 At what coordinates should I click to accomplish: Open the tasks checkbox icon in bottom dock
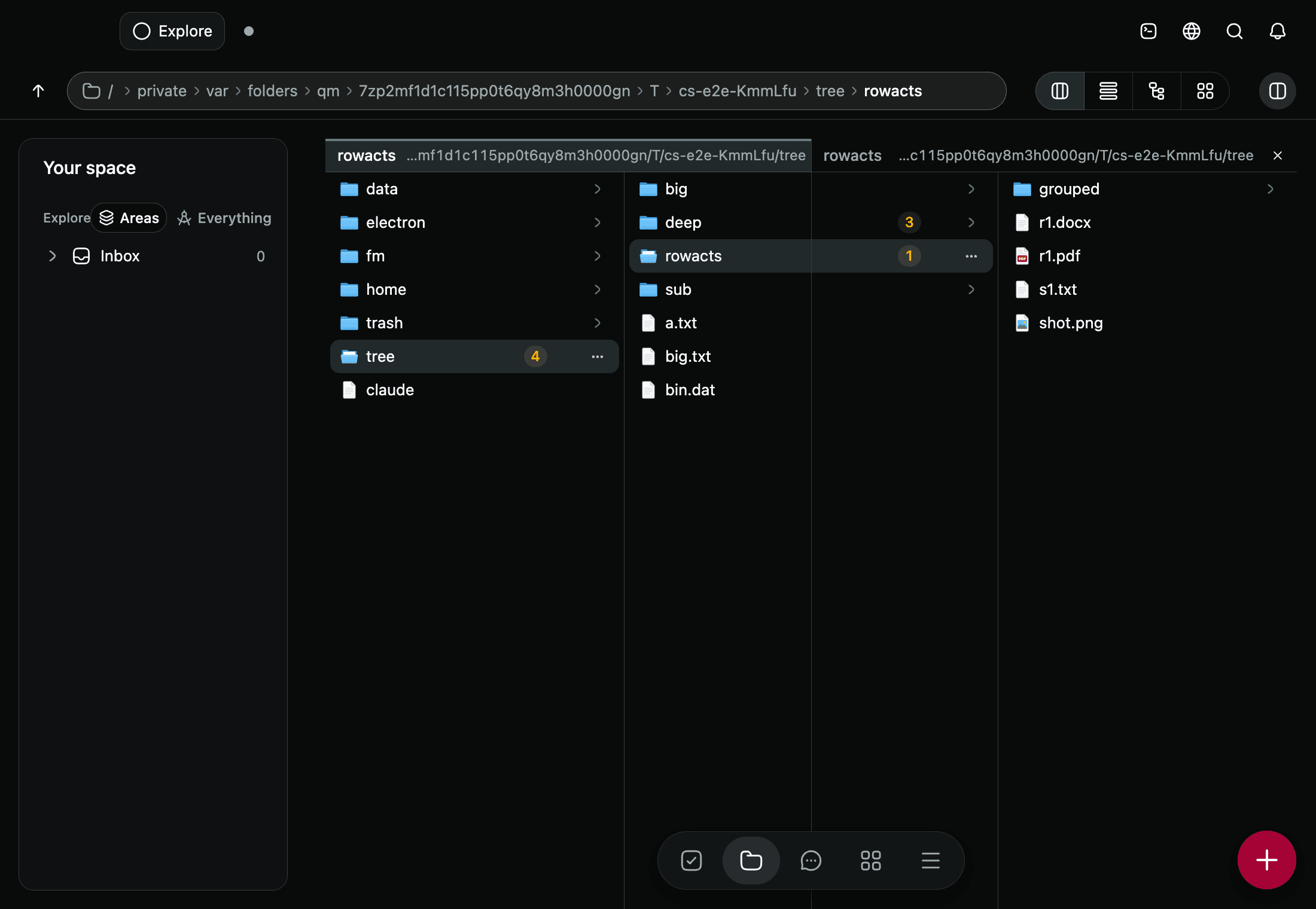click(x=691, y=861)
